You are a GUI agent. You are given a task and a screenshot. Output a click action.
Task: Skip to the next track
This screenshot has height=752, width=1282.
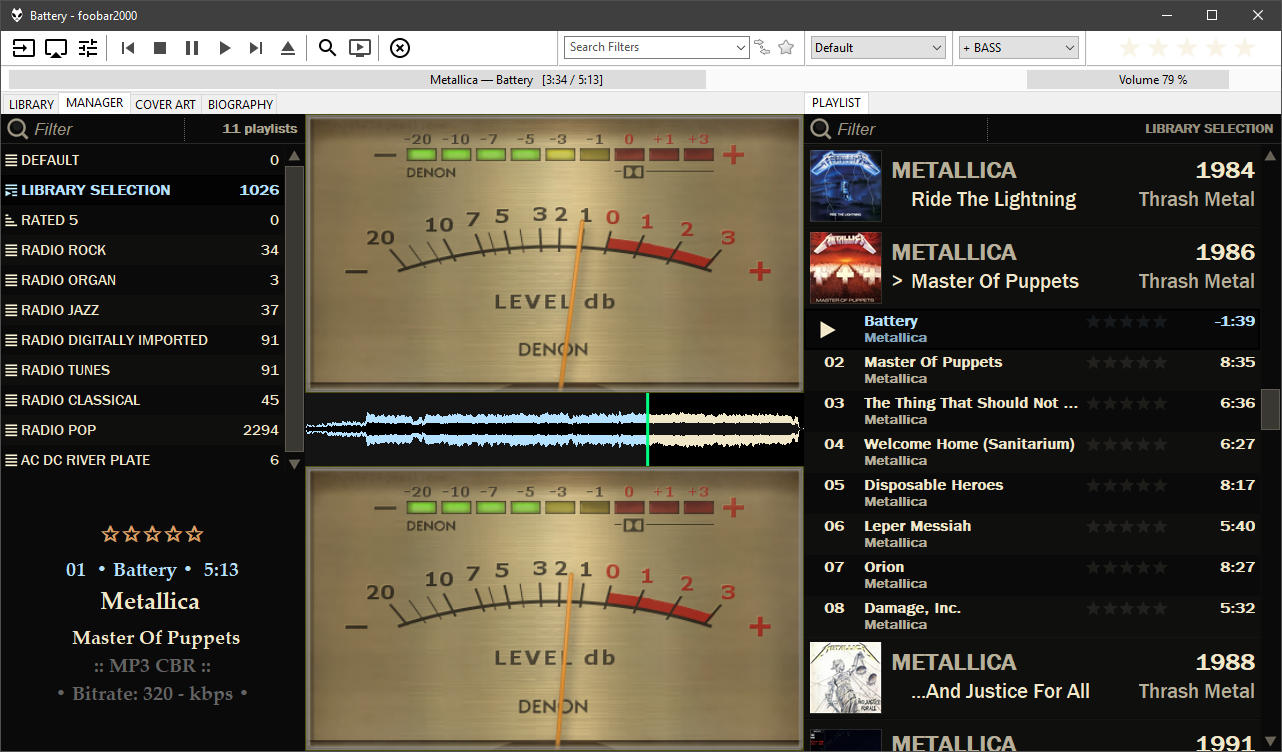point(256,48)
